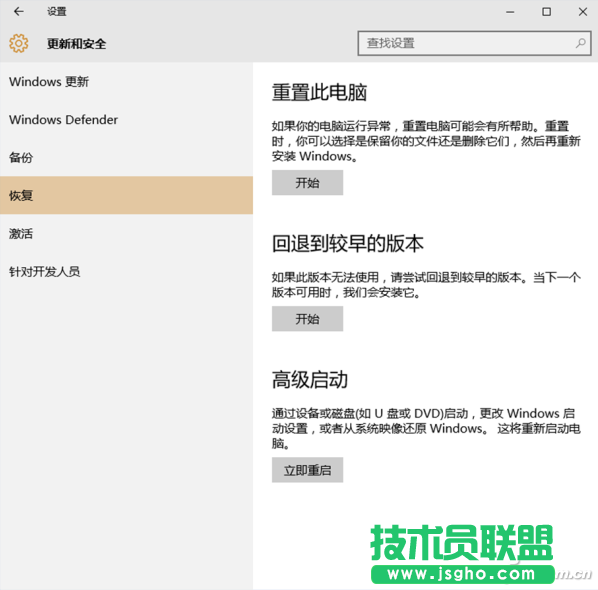Close the settings window
The width and height of the screenshot is (598, 590).
(582, 12)
